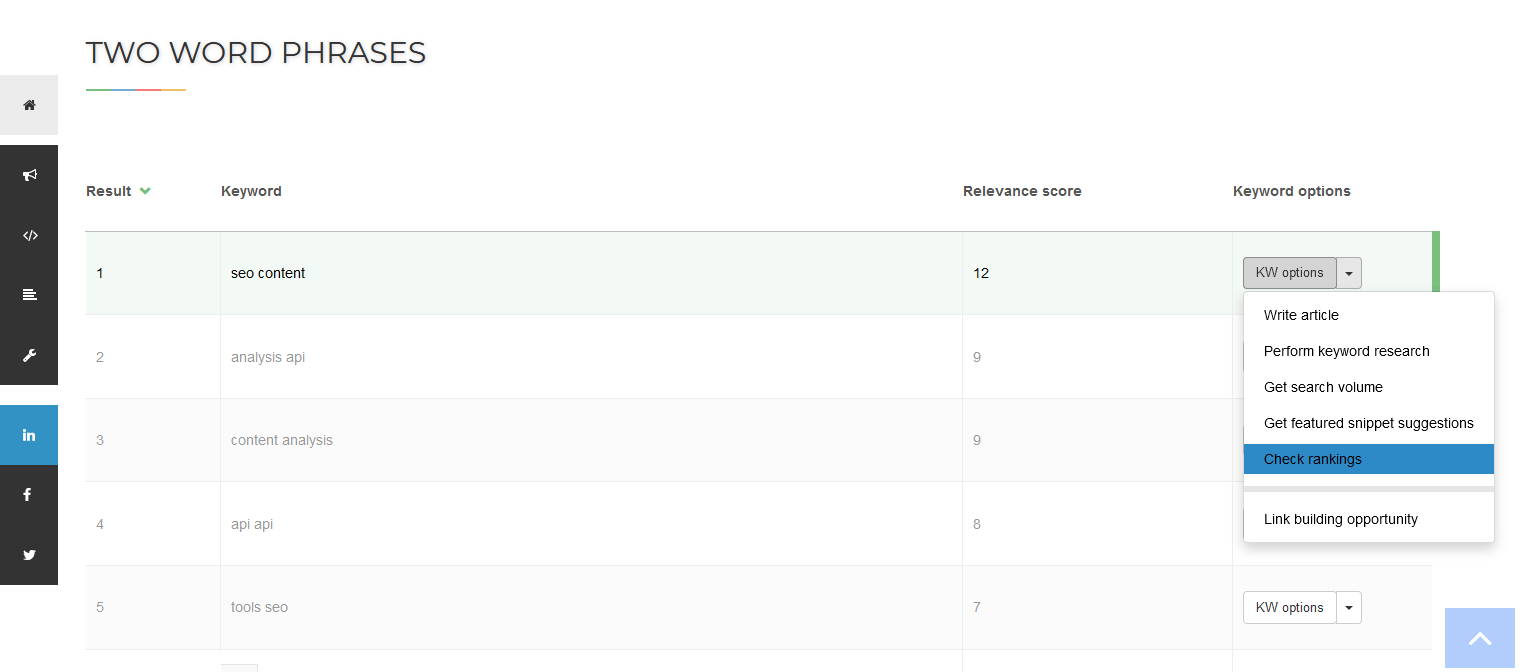Share the page via the Facebook icon
This screenshot has width=1522, height=672.
(x=28, y=494)
